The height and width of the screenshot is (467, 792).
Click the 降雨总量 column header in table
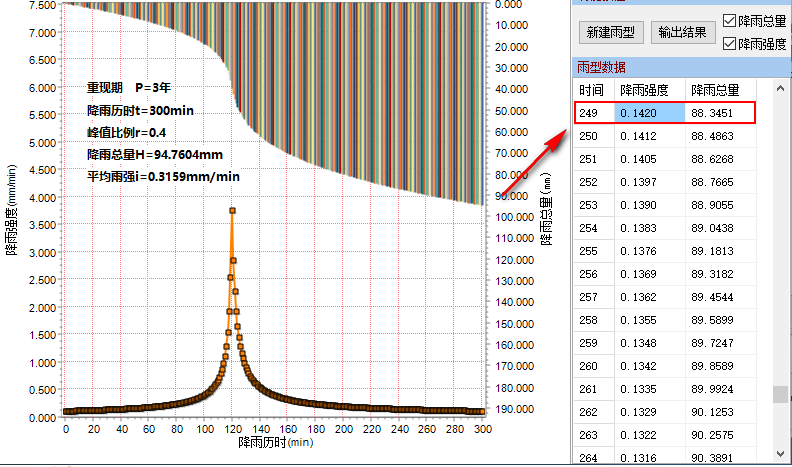[715, 90]
